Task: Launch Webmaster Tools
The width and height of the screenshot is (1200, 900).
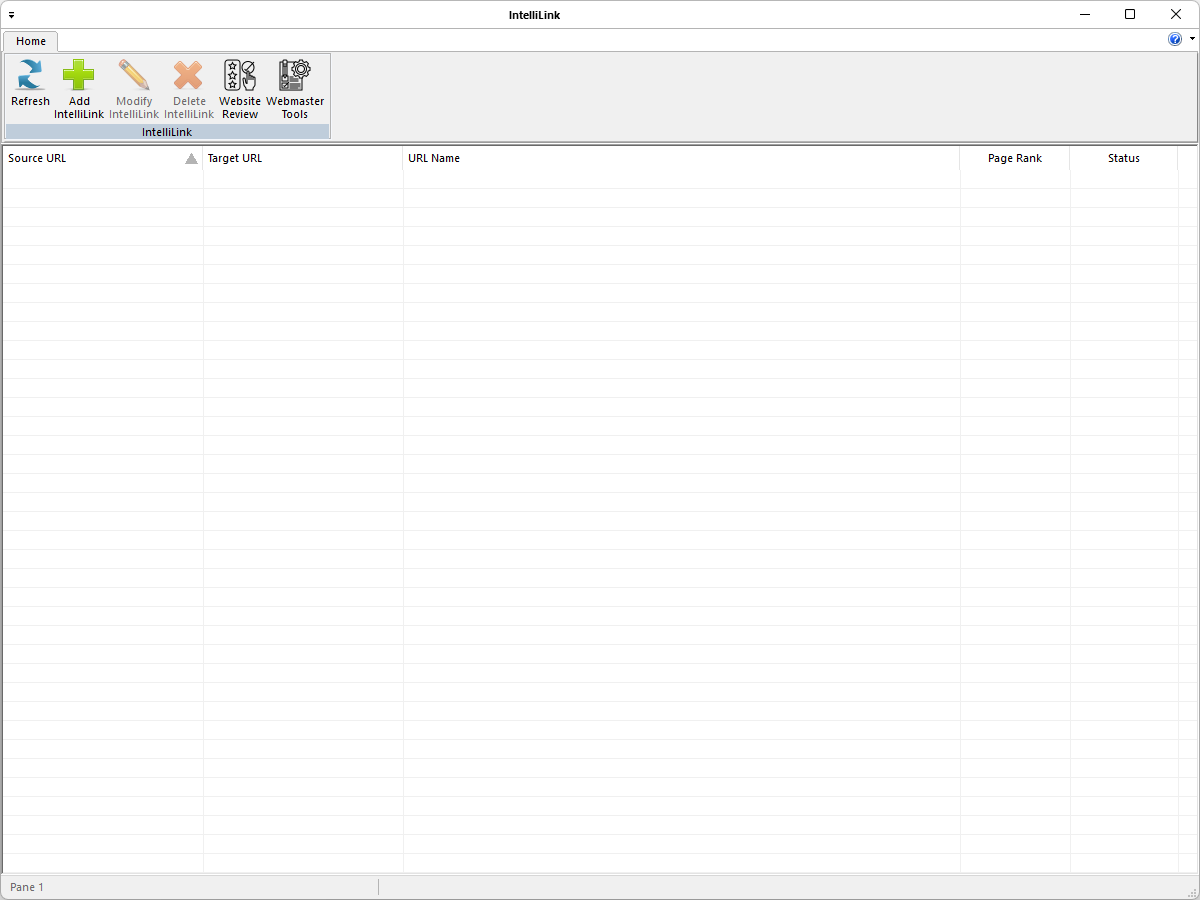Action: coord(295,76)
